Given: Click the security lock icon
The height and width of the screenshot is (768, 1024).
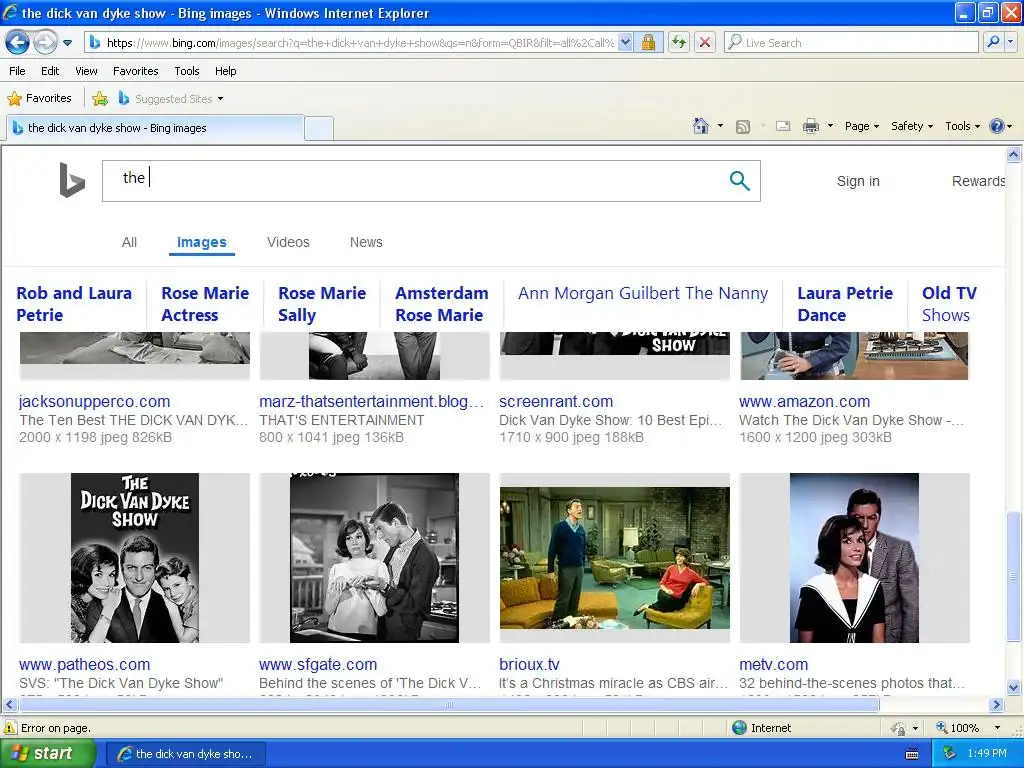Looking at the screenshot, I should click(648, 42).
